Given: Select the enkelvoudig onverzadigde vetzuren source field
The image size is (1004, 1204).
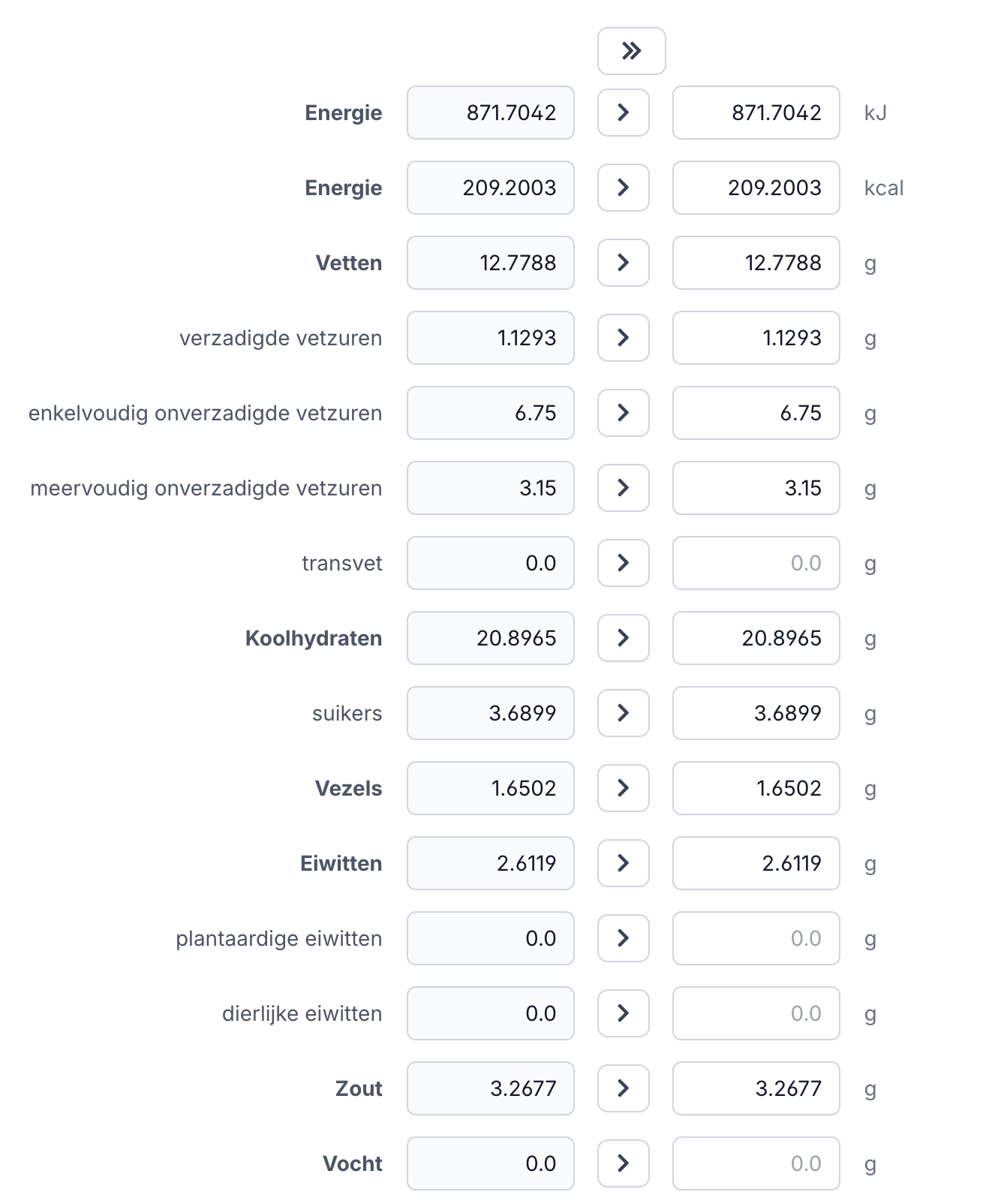Looking at the screenshot, I should [490, 413].
